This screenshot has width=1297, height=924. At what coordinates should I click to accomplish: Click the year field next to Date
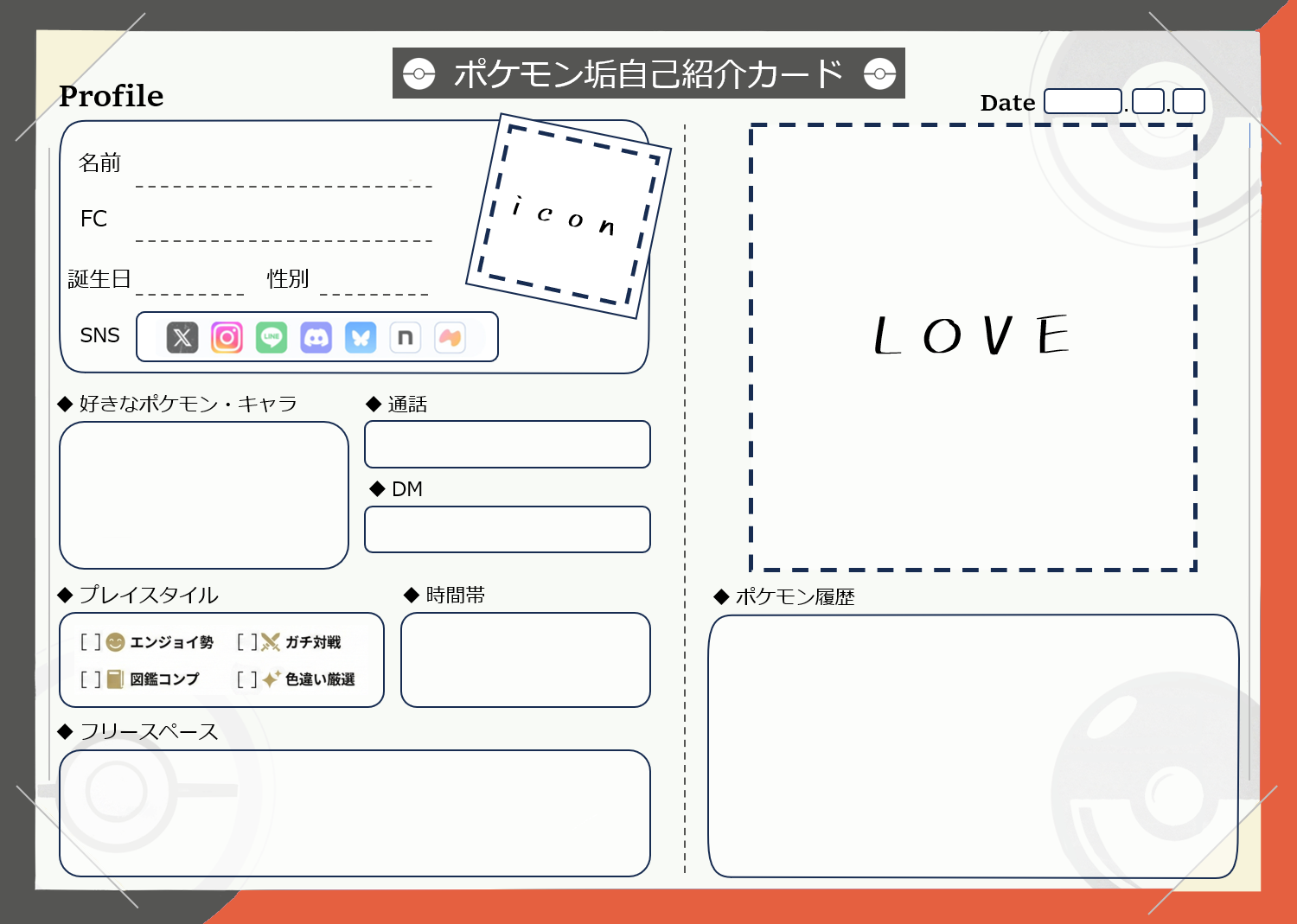click(1081, 101)
